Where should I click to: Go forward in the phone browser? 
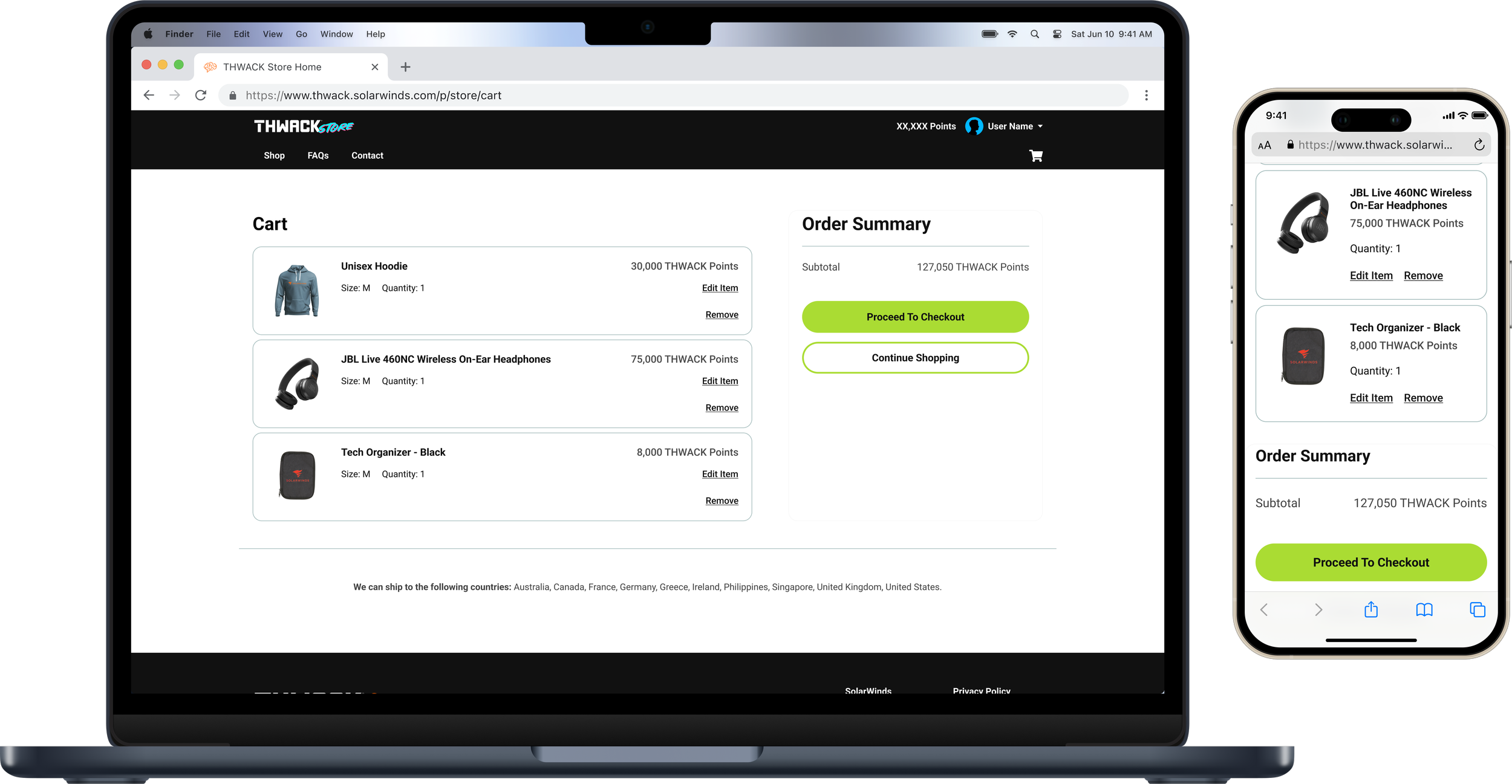click(1318, 610)
